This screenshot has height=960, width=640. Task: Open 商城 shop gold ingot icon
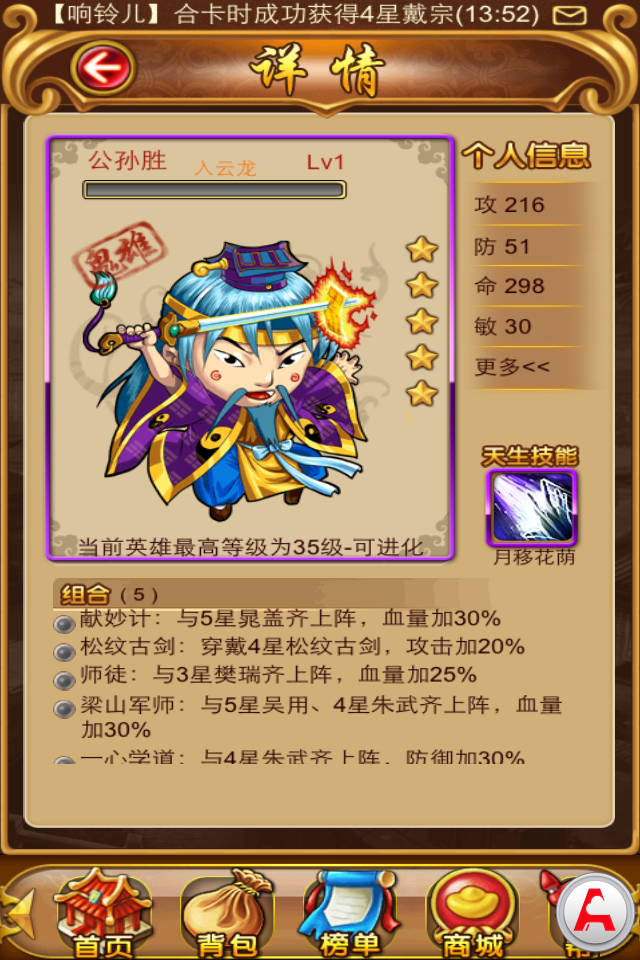coord(473,913)
